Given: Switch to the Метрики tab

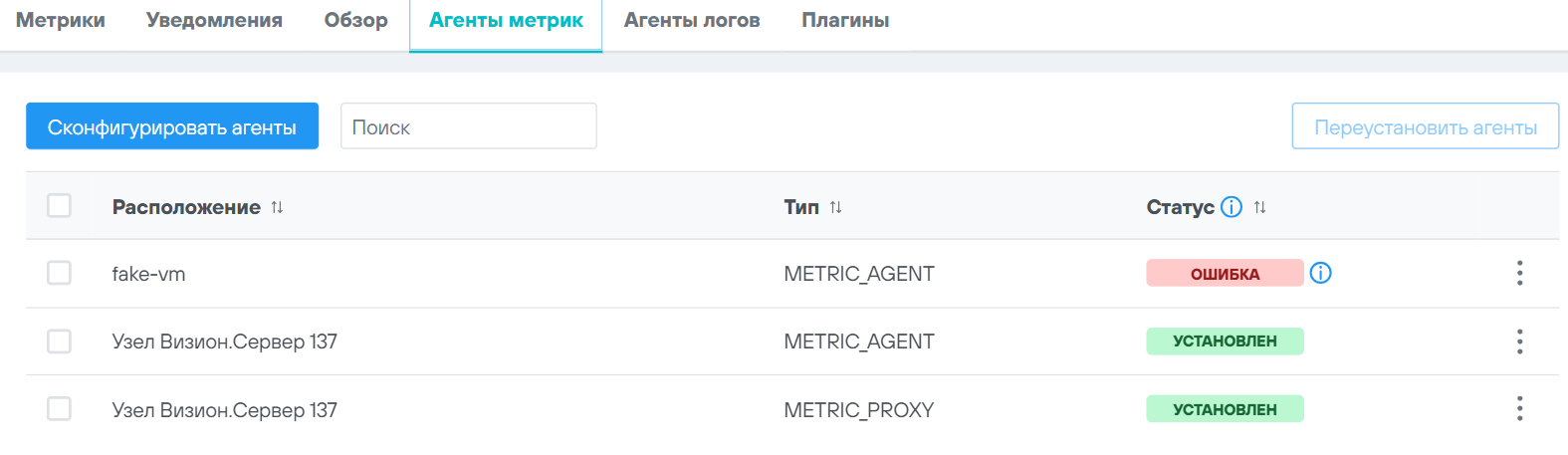Looking at the screenshot, I should click(61, 21).
